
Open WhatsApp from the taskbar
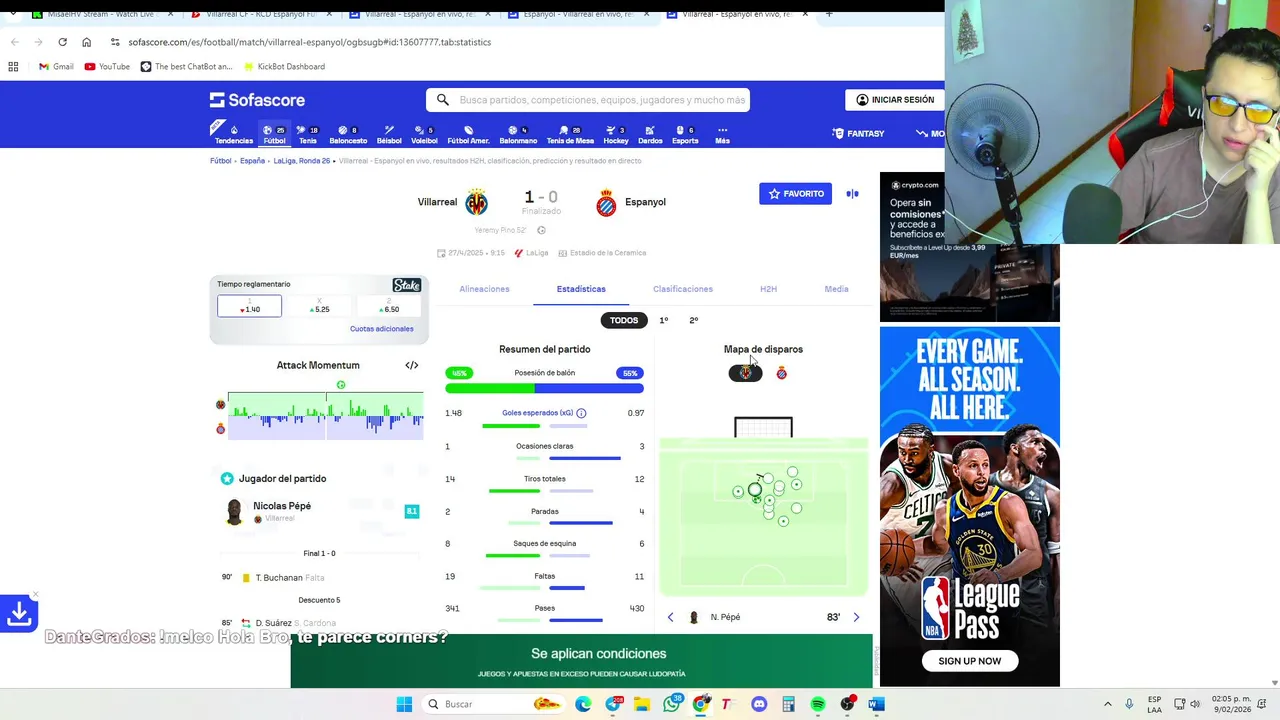[x=671, y=704]
